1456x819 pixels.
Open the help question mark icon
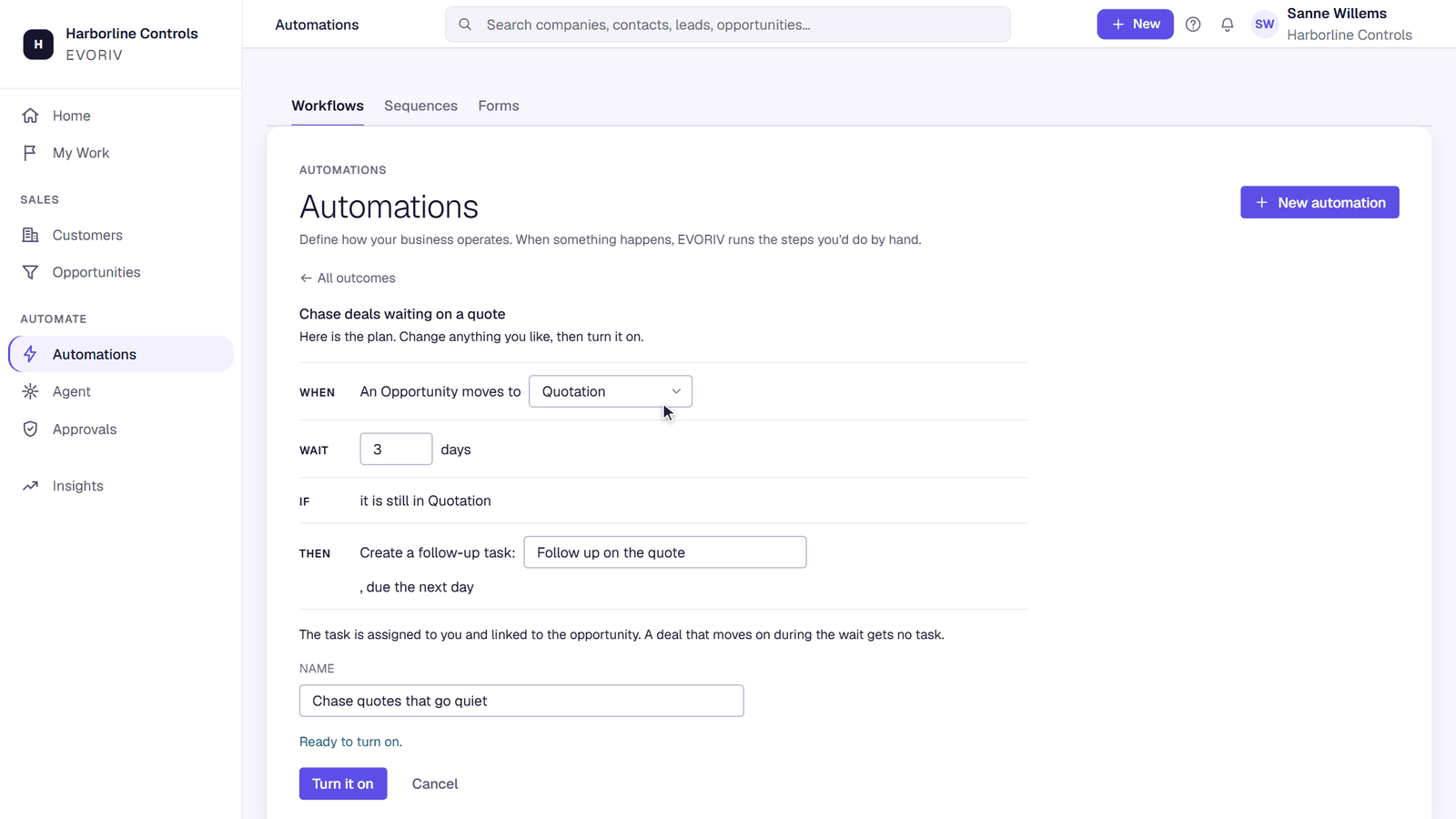click(x=1193, y=25)
